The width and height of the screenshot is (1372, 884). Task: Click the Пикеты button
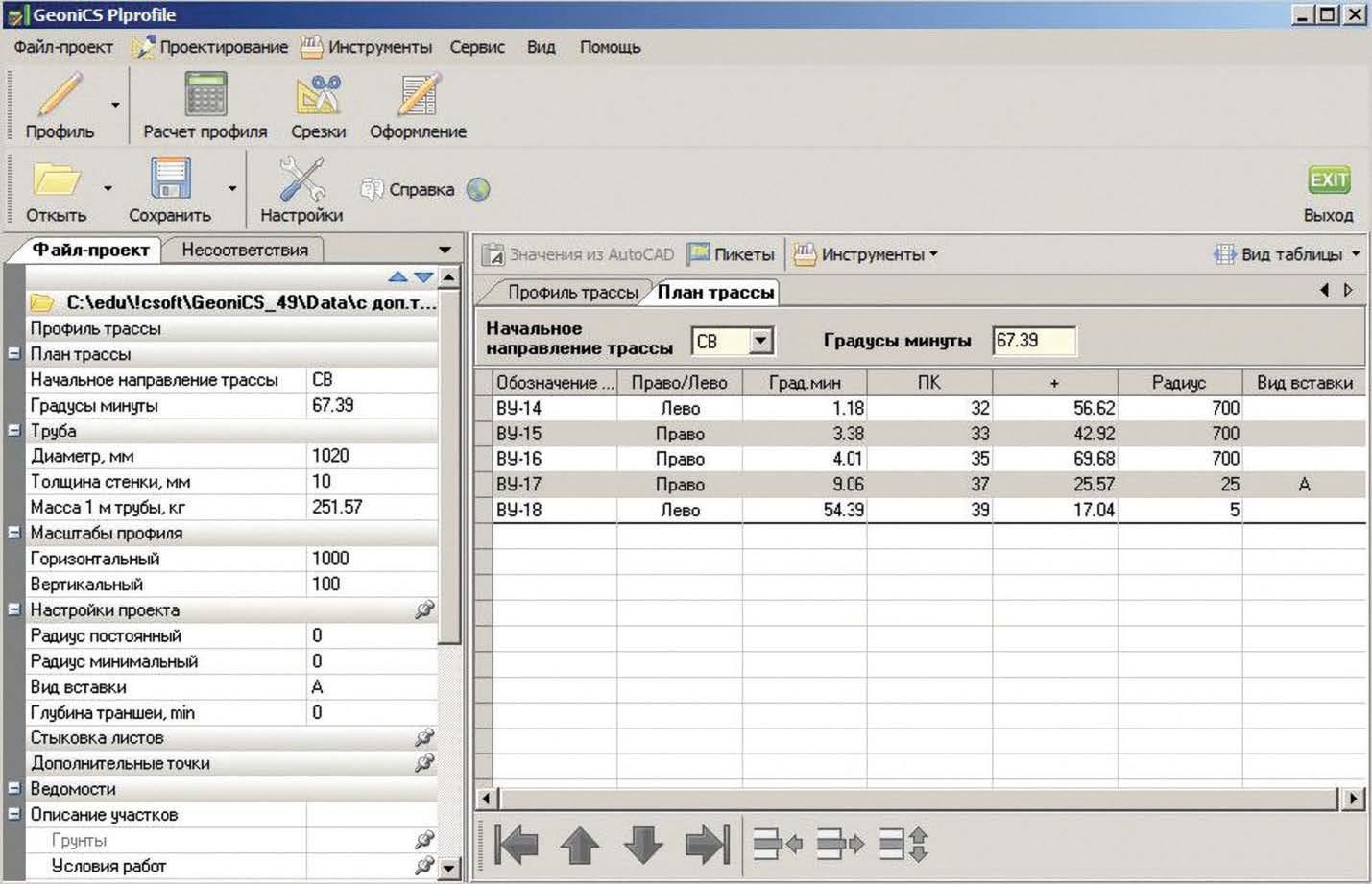click(732, 254)
